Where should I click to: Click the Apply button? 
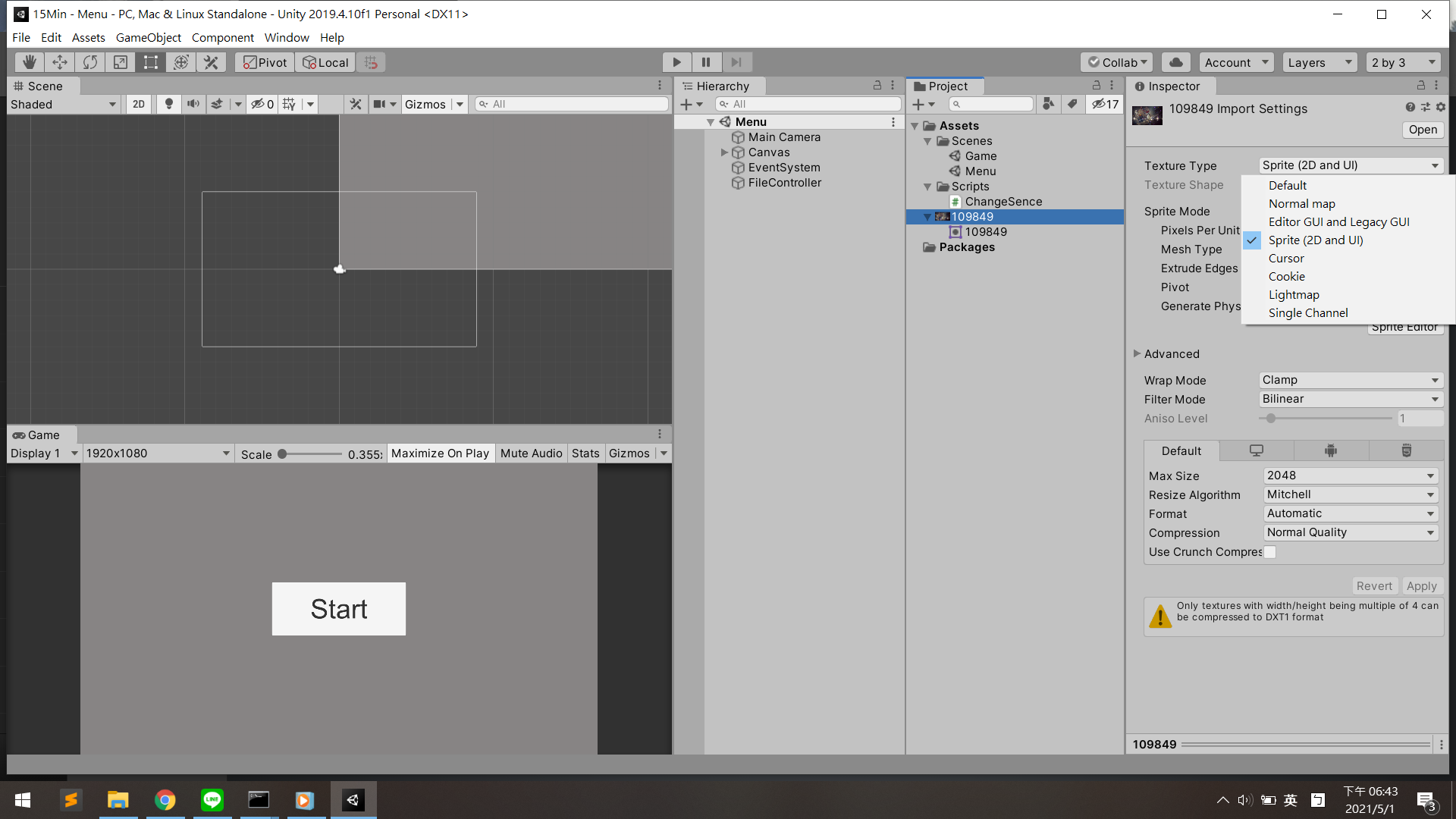click(1421, 586)
